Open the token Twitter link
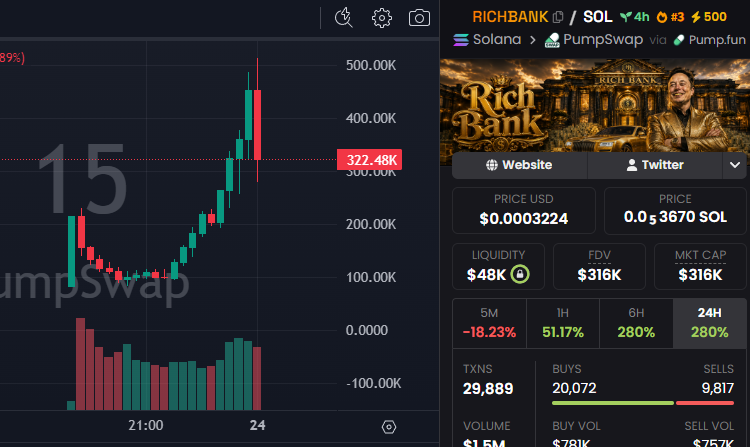This screenshot has width=750, height=447. [655, 165]
